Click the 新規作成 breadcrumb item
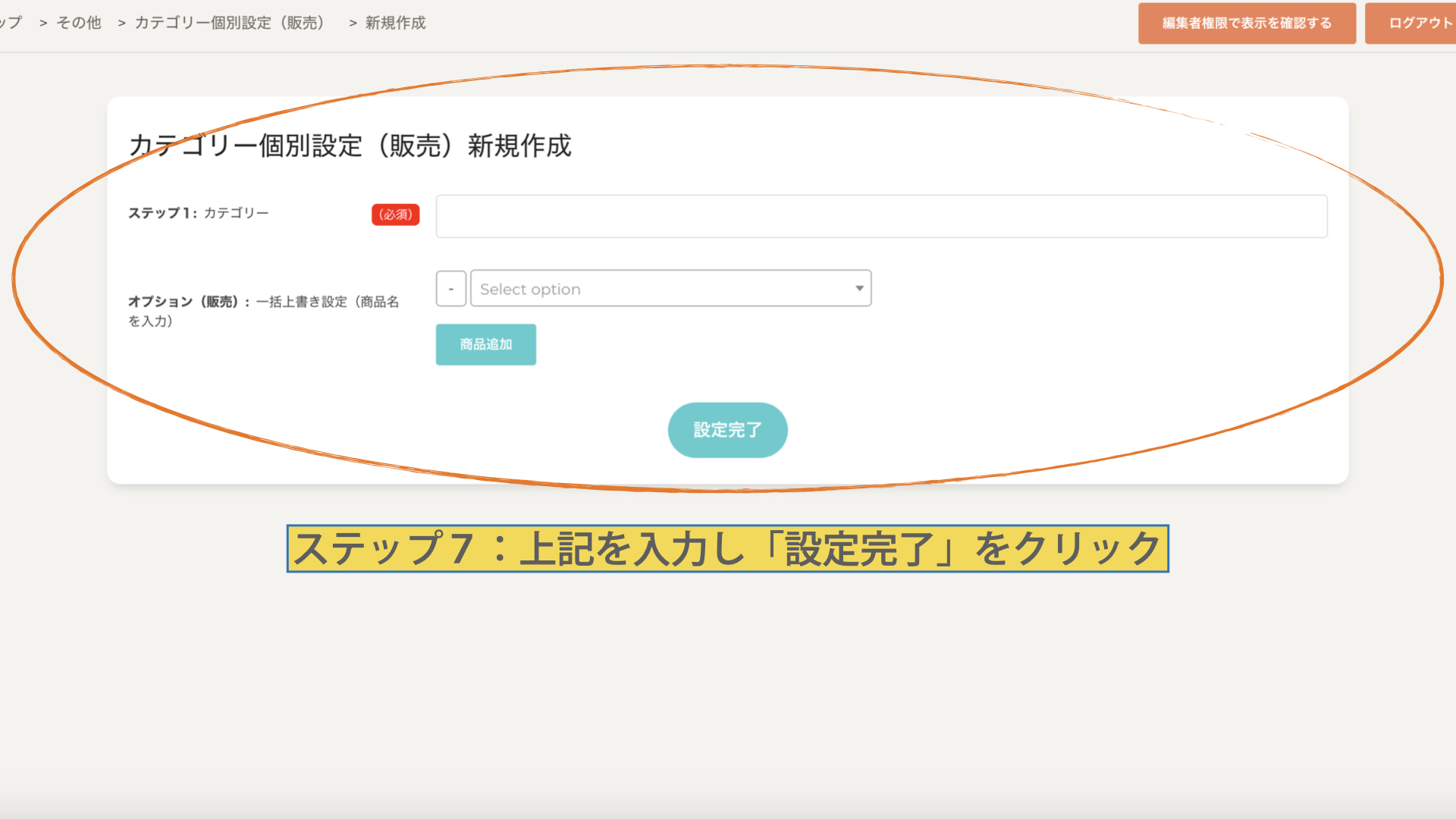This screenshot has height=819, width=1456. pyautogui.click(x=395, y=23)
